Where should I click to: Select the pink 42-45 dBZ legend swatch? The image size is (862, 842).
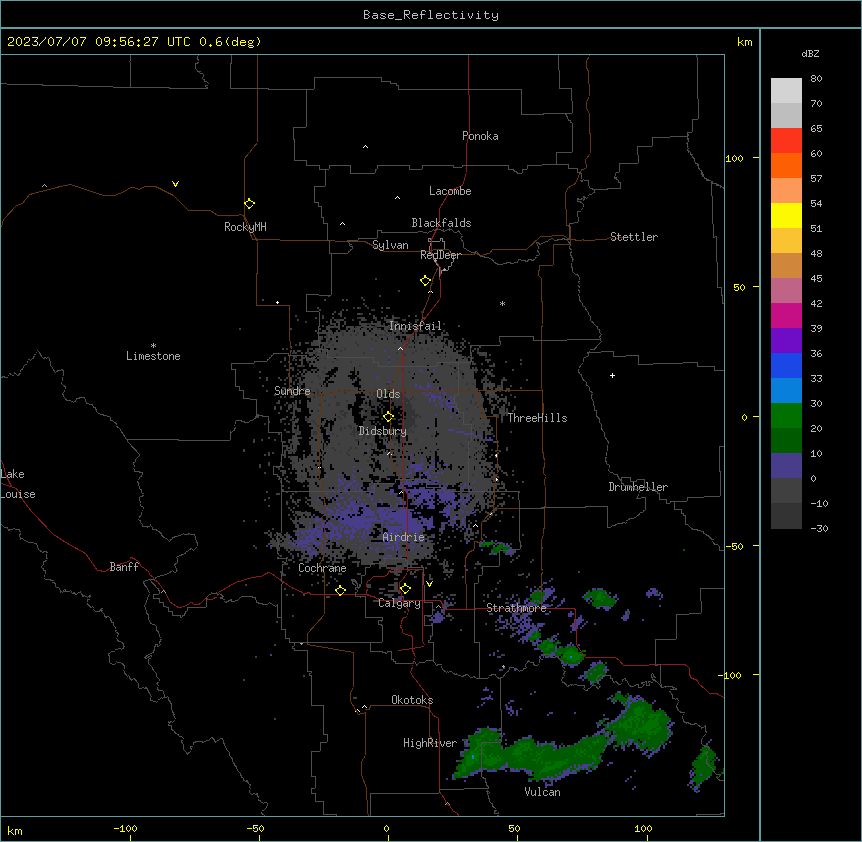click(786, 291)
